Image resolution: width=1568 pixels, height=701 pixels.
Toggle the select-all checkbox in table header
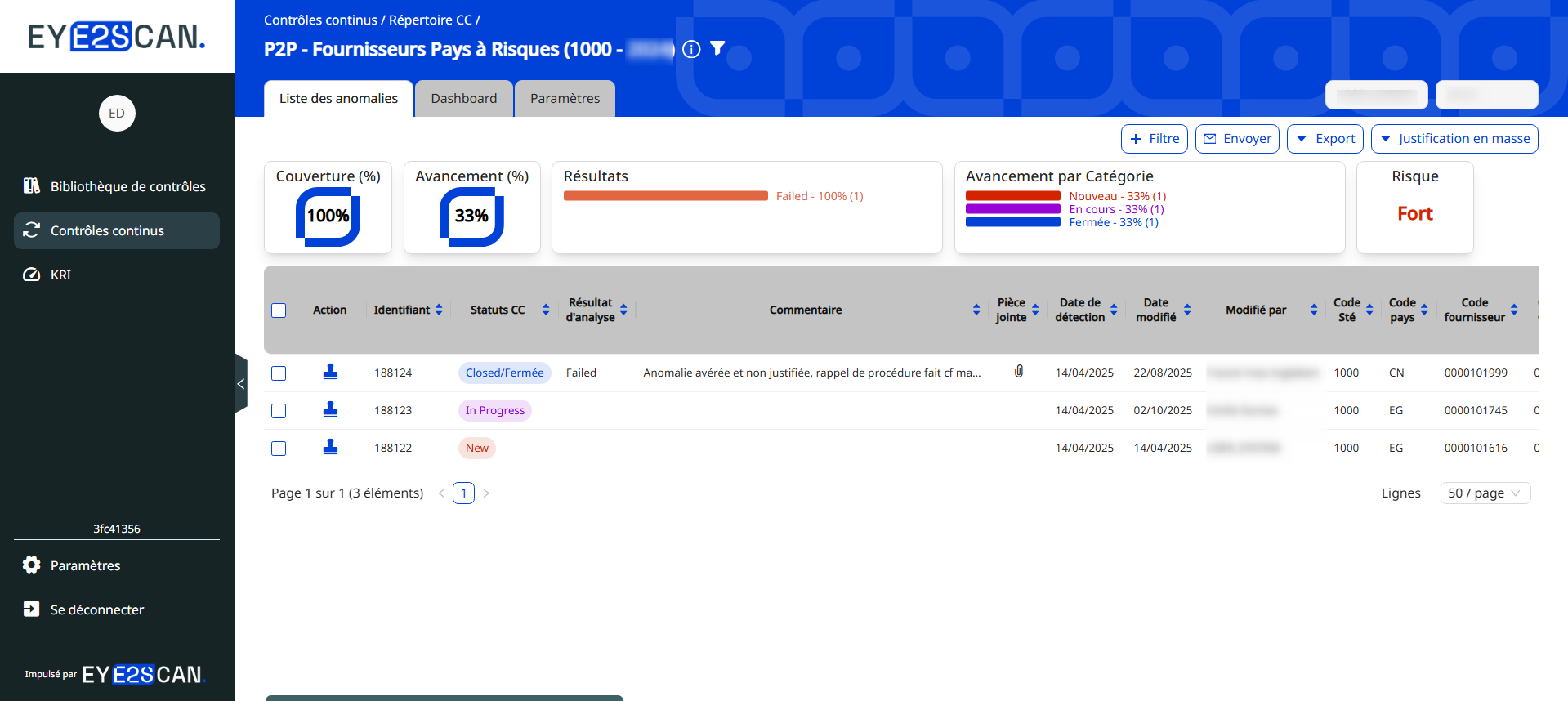279,310
